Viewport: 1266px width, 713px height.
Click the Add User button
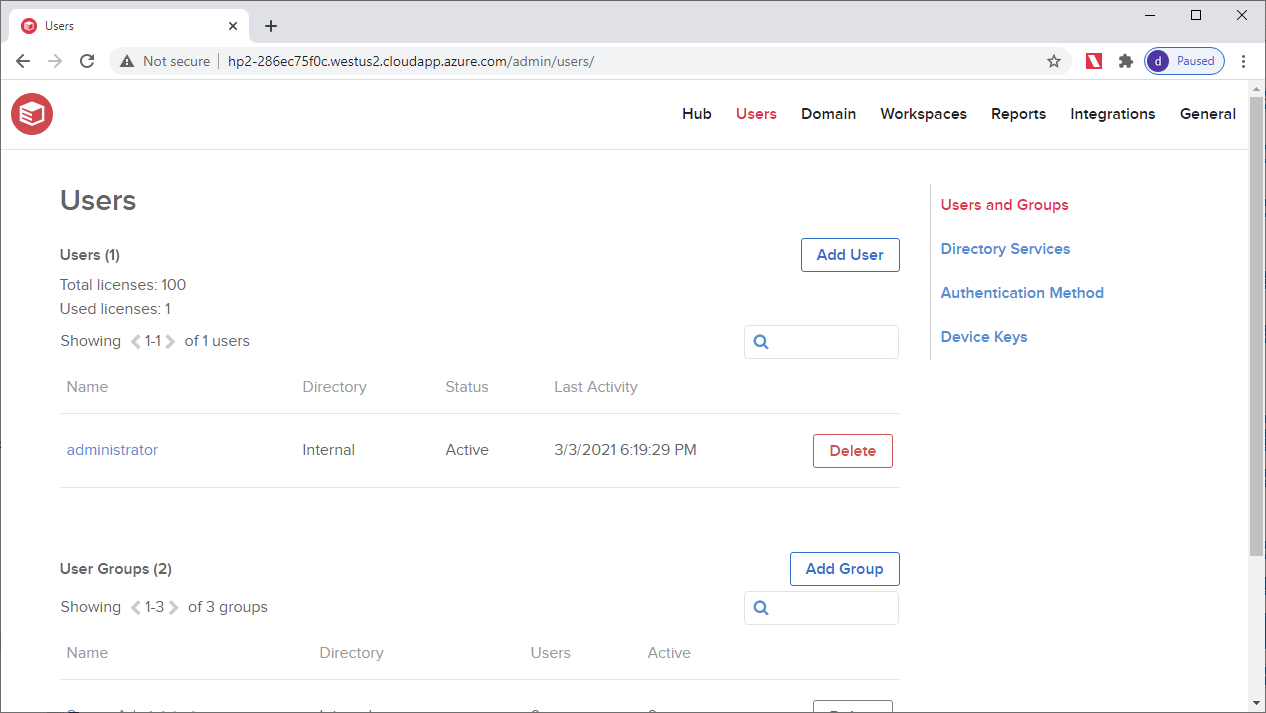pyautogui.click(x=849, y=255)
